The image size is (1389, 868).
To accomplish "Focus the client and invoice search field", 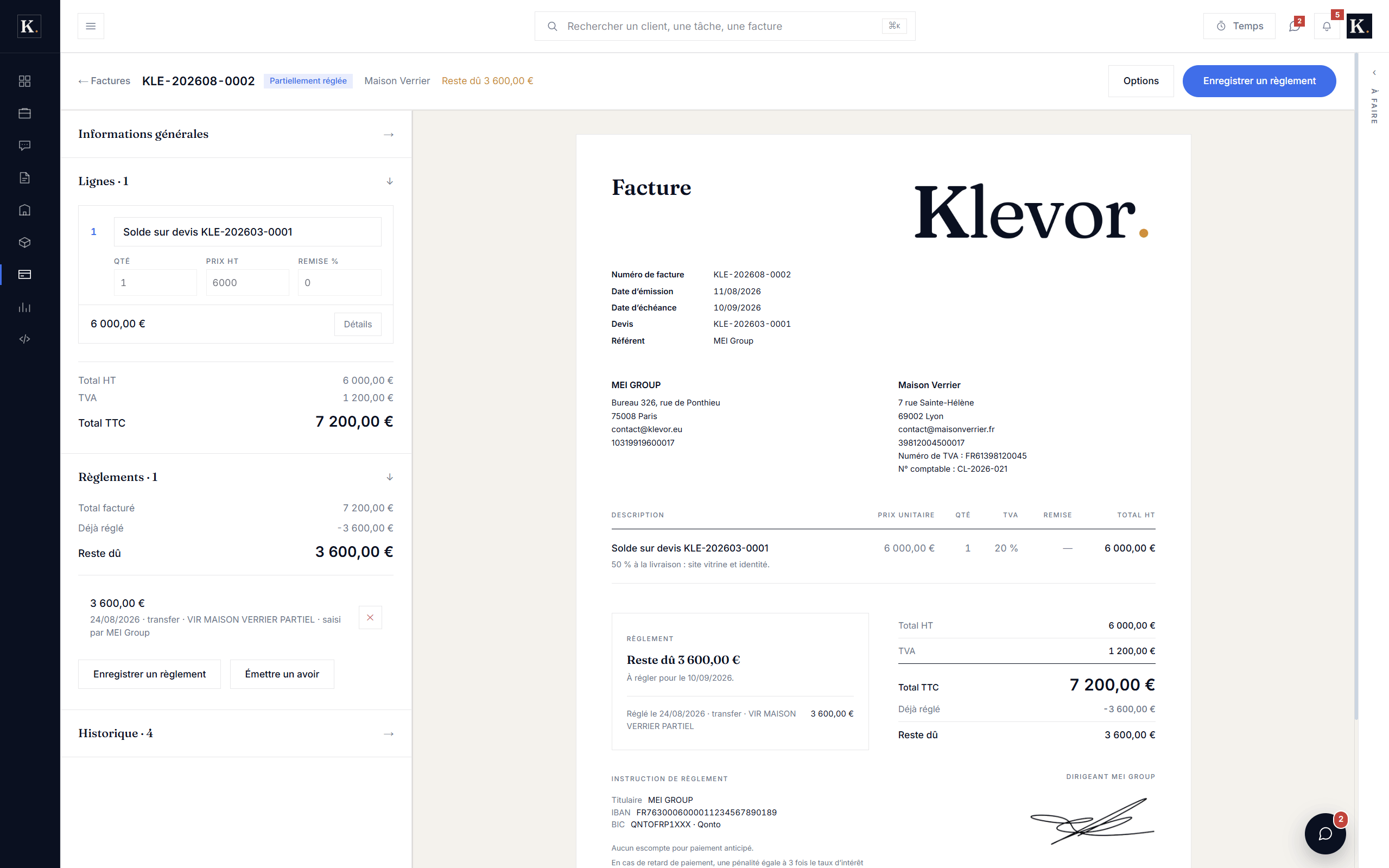I will coord(724,27).
